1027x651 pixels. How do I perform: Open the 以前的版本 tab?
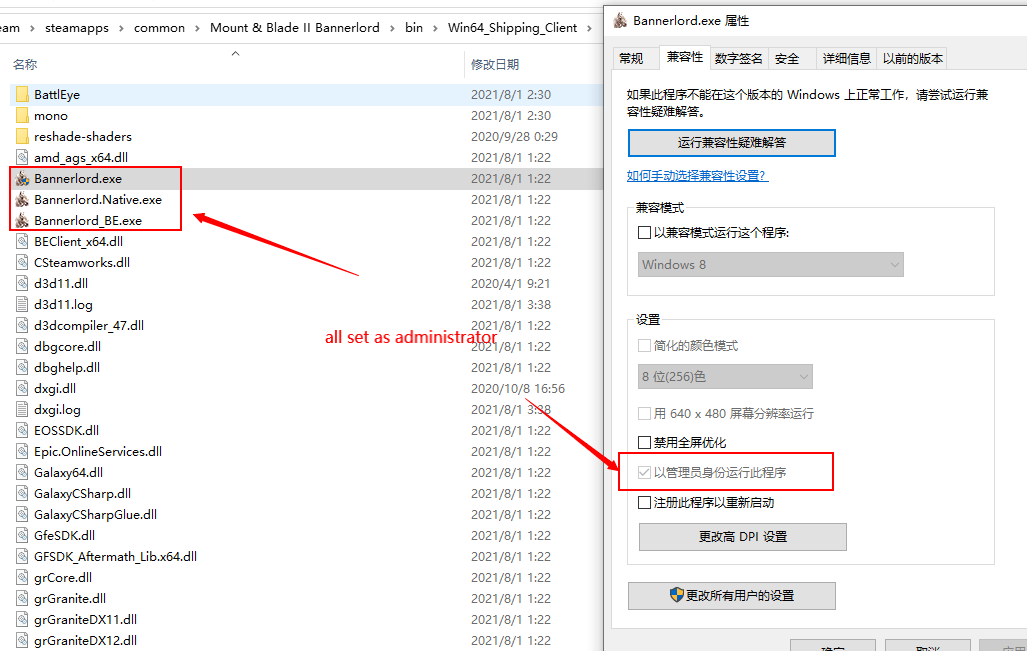(912, 58)
